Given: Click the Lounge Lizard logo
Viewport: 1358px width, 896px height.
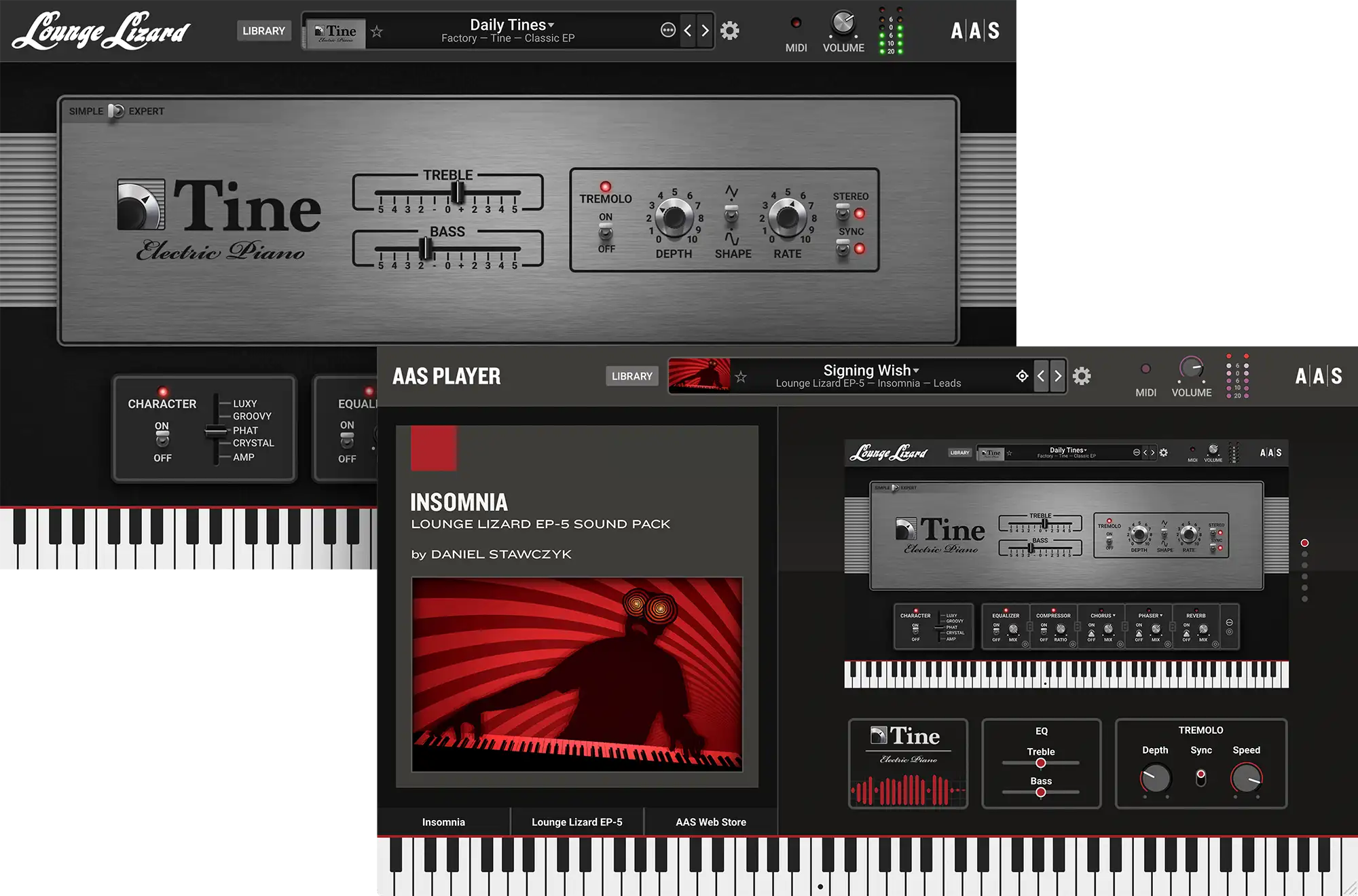Looking at the screenshot, I should point(101,31).
